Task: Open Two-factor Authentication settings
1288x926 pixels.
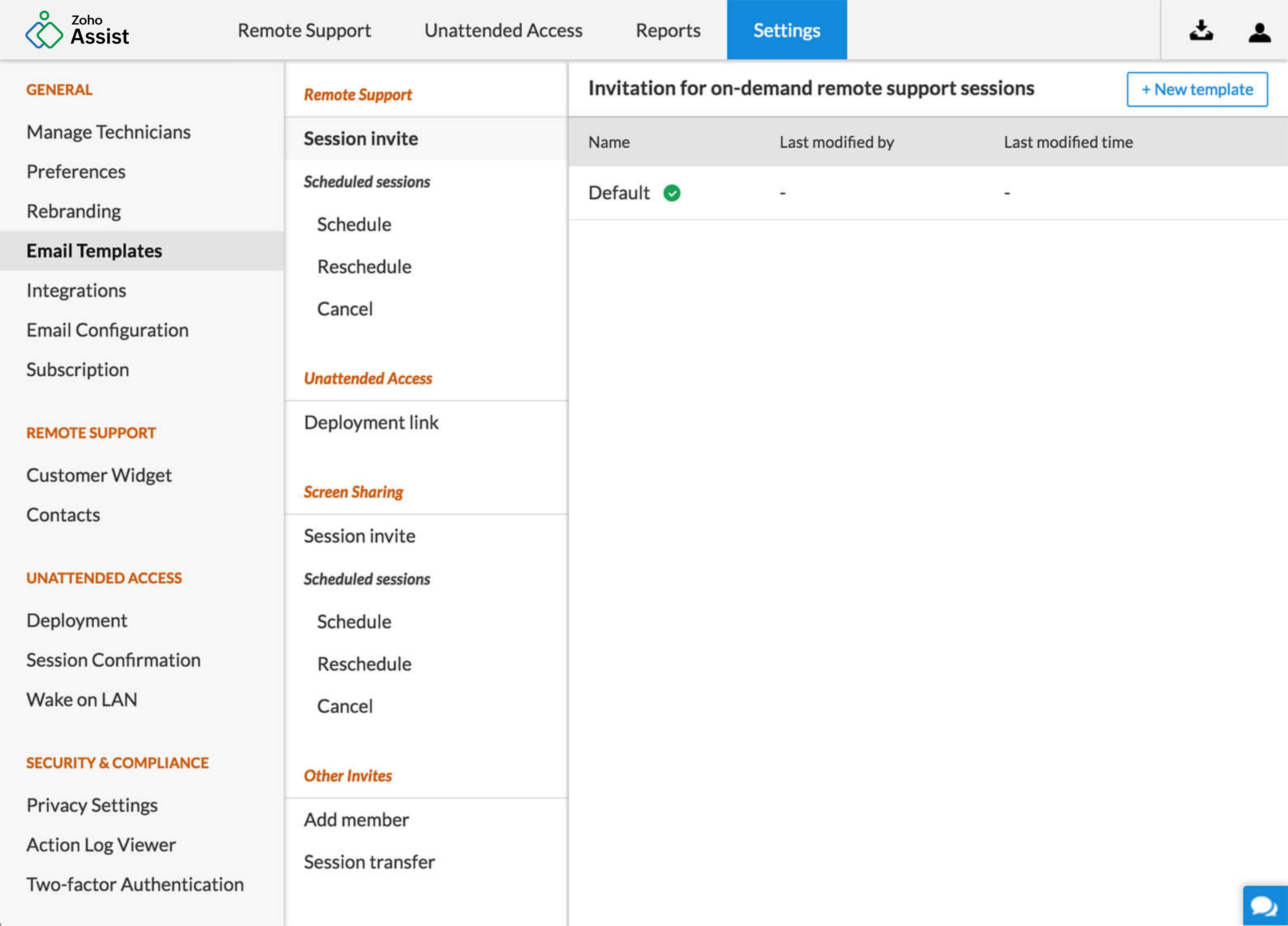Action: point(135,884)
